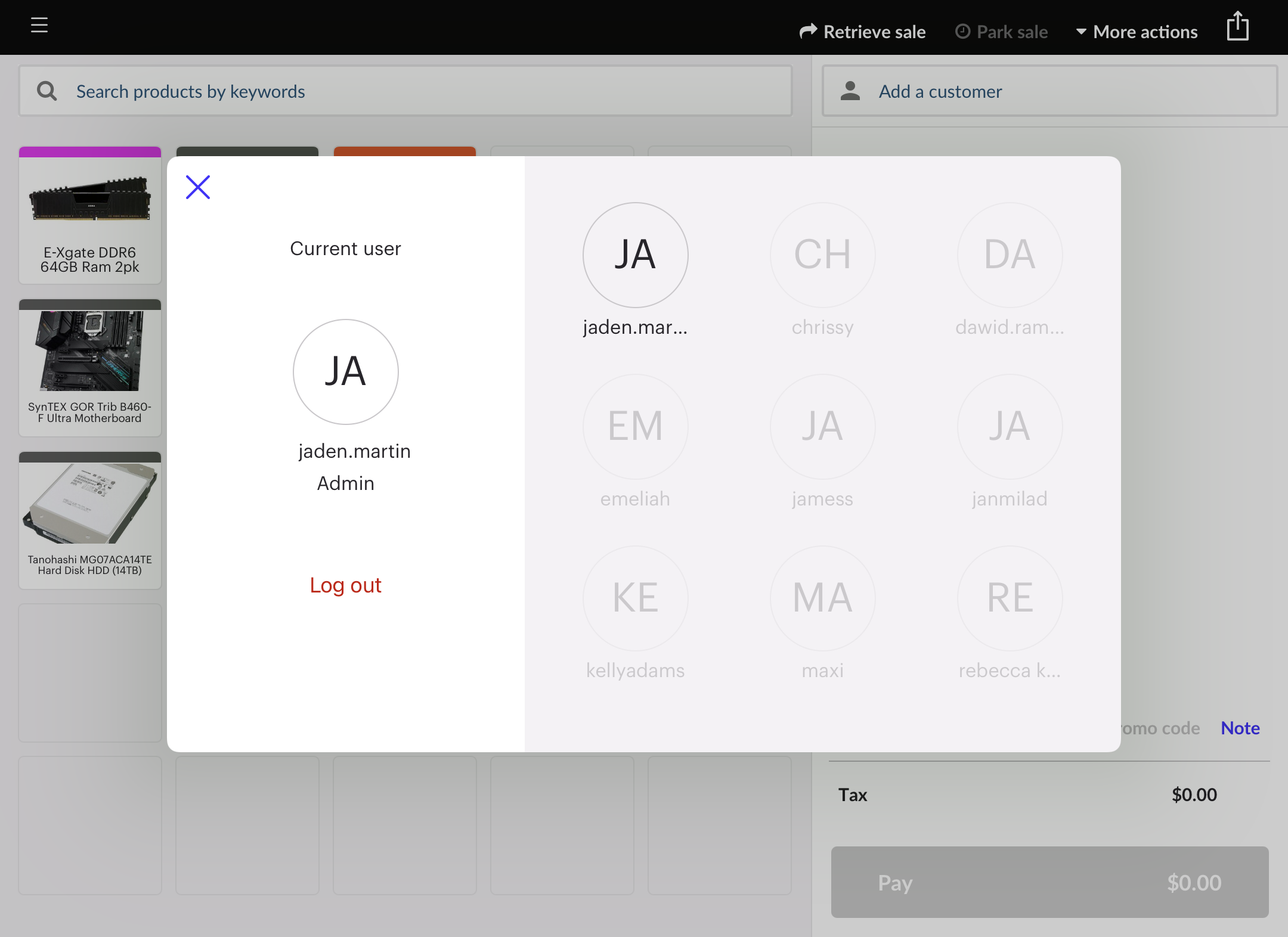Click the share/export icon
1288x937 pixels.
click(1237, 27)
